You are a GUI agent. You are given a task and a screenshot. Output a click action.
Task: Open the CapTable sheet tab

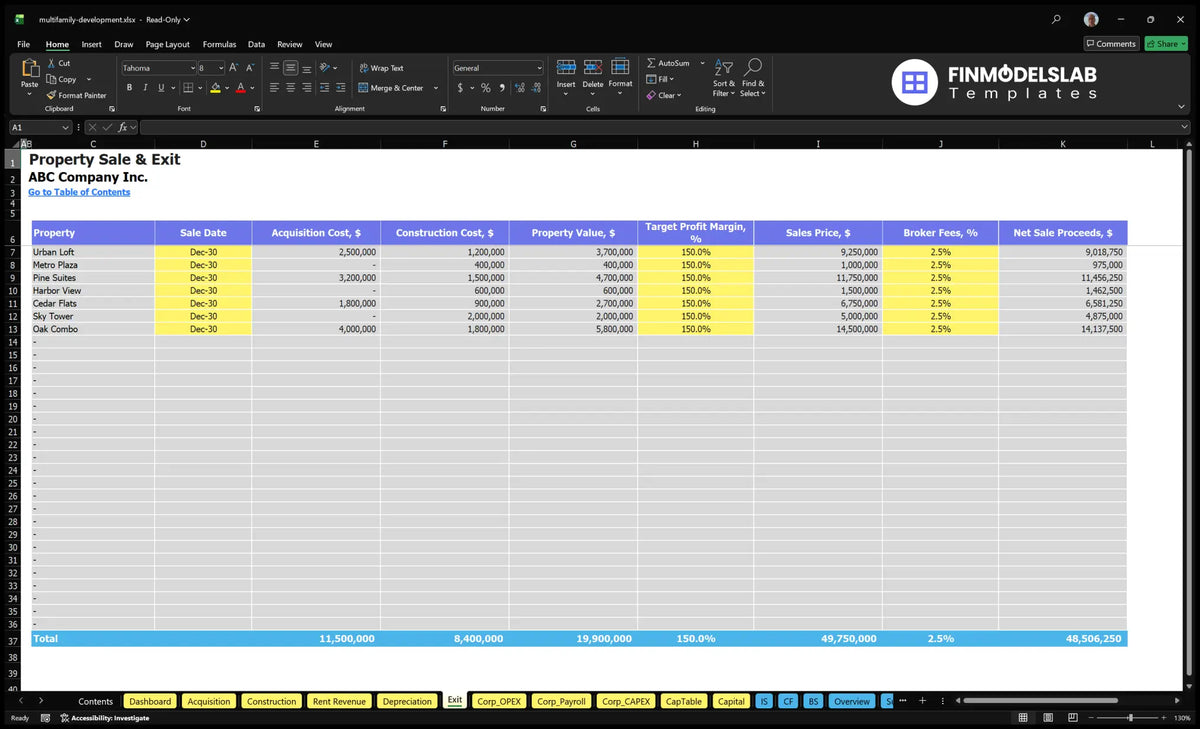(684, 701)
